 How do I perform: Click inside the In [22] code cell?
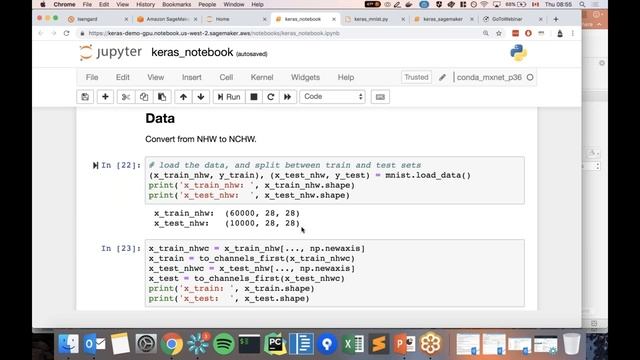point(334,180)
